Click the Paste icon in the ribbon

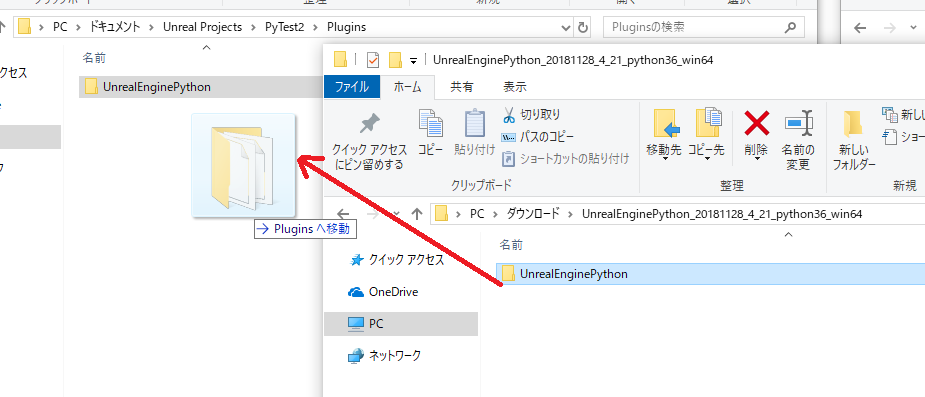475,124
